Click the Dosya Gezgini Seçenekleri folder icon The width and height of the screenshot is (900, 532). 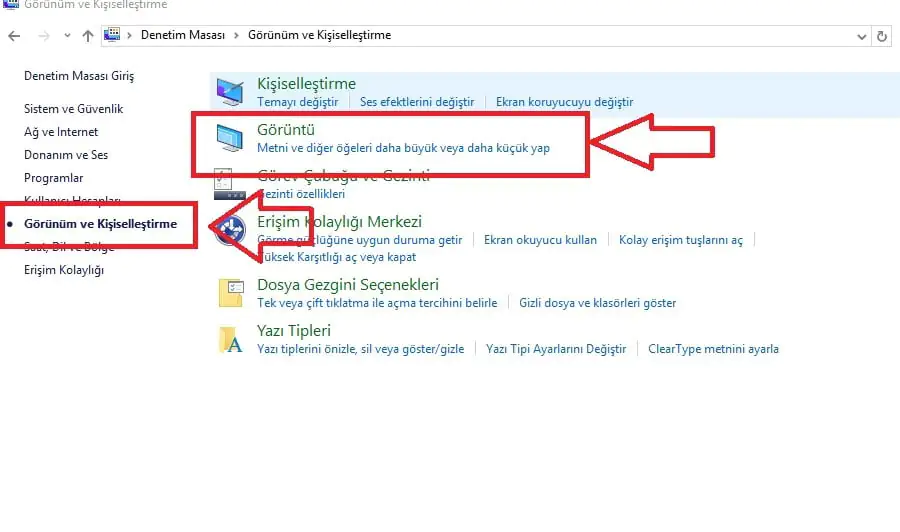pos(231,292)
